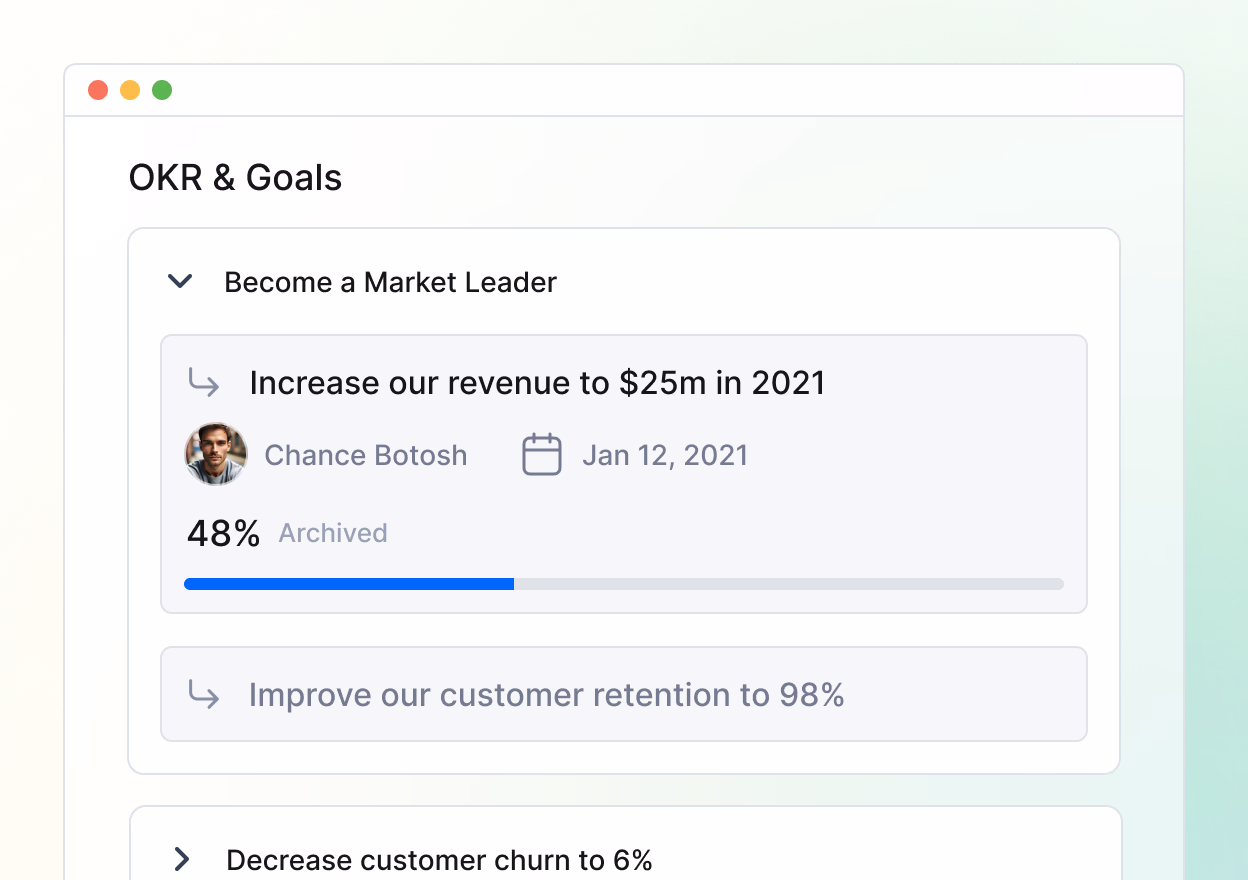Screen dimensions: 1248x880
Task: Open the Increase our revenue to $25m goal title
Action: click(537, 382)
